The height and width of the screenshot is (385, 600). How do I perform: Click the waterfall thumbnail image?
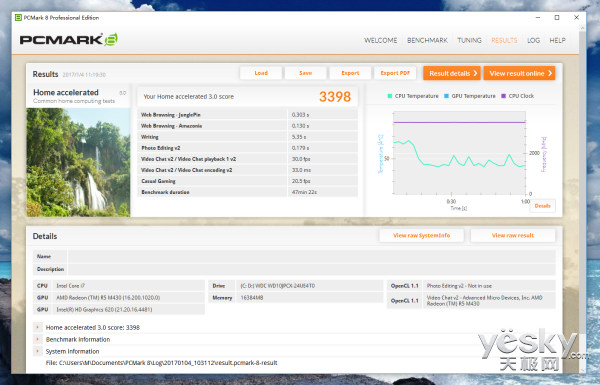coord(78,162)
